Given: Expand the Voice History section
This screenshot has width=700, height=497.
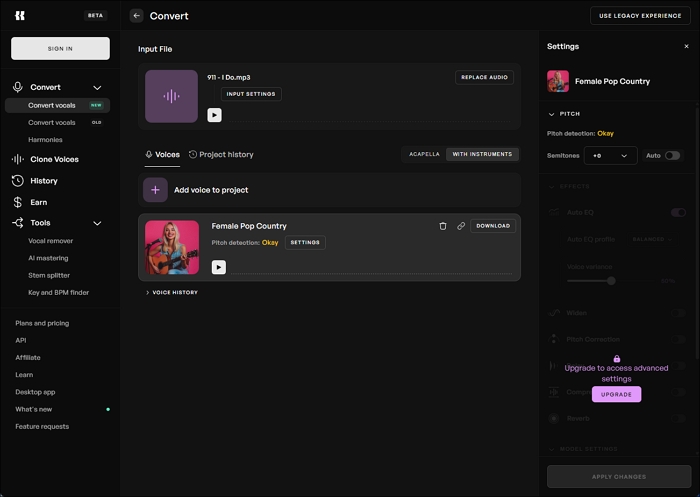Looking at the screenshot, I should coord(172,292).
